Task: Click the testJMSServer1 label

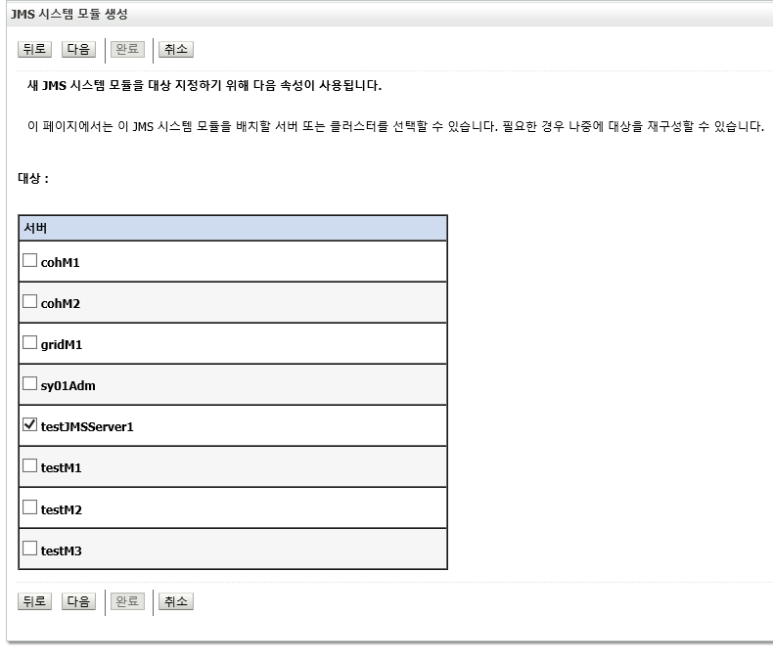Action: (87, 427)
